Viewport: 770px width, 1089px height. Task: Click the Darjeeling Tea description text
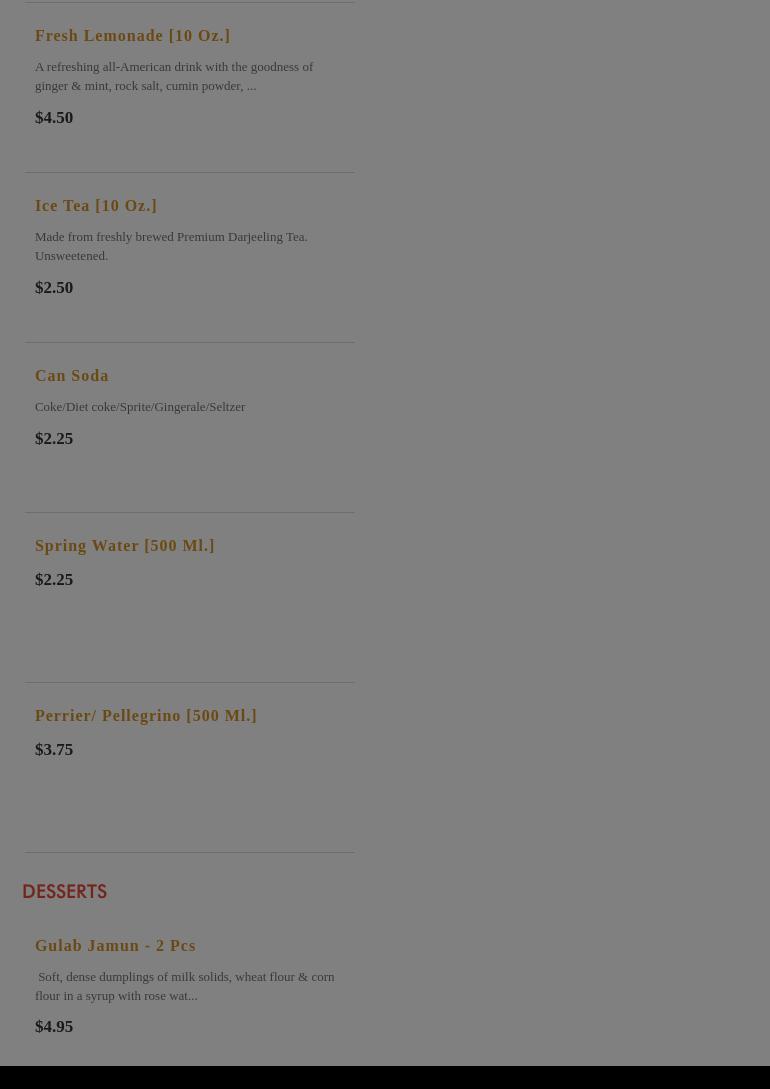coord(171,246)
